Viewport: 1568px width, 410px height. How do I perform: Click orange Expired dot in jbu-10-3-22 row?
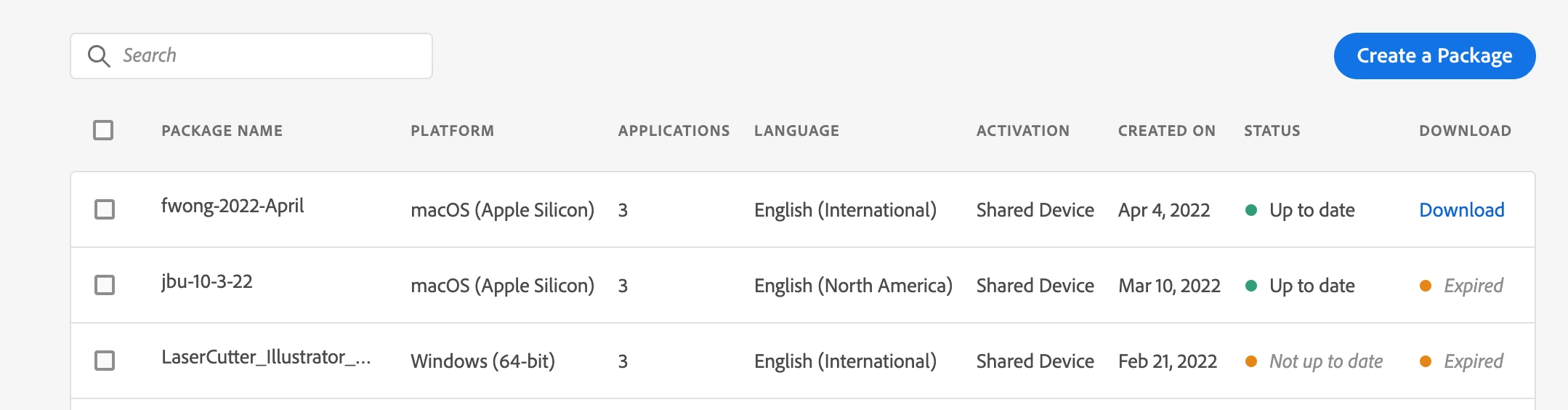pos(1426,286)
